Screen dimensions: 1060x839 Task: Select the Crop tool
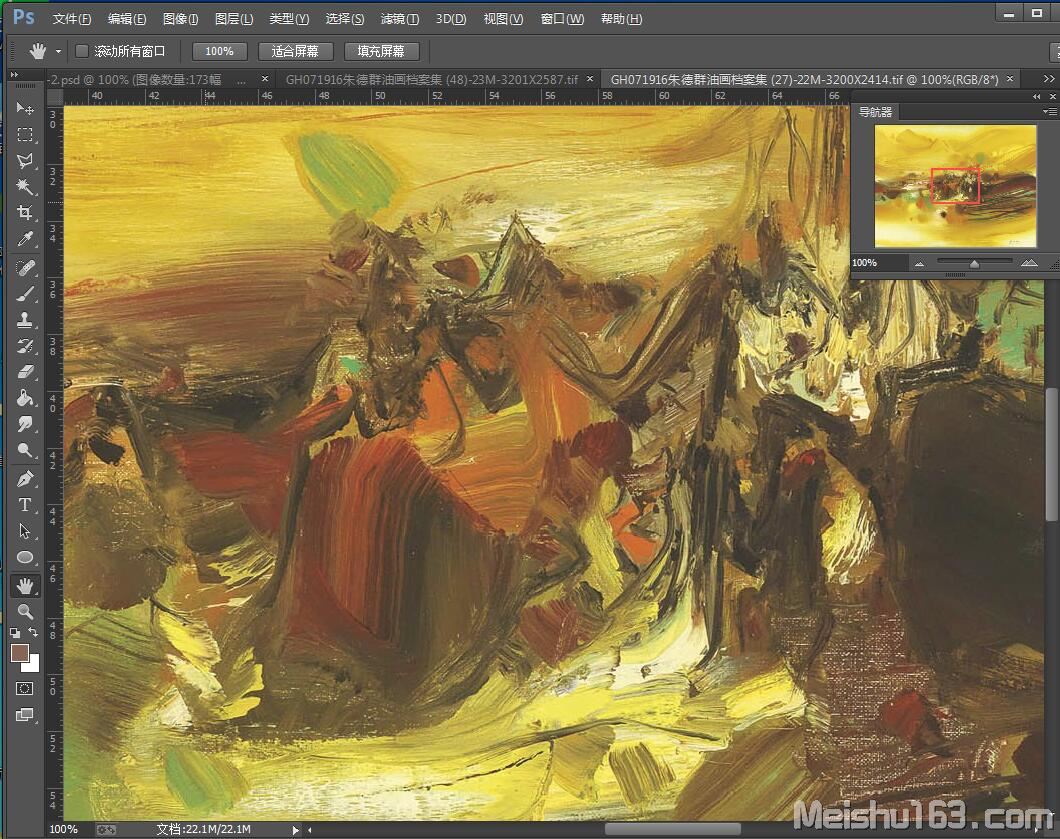point(25,212)
